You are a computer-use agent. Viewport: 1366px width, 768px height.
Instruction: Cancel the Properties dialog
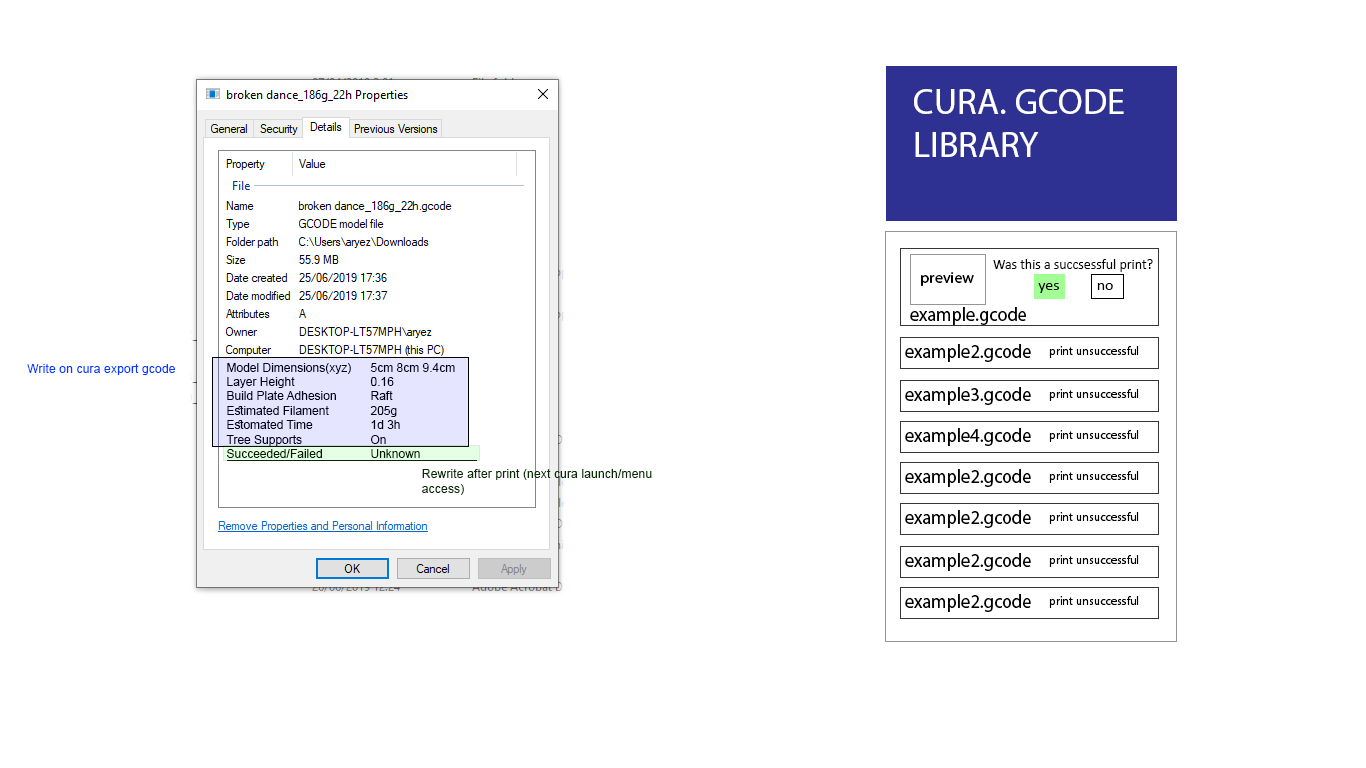click(433, 568)
